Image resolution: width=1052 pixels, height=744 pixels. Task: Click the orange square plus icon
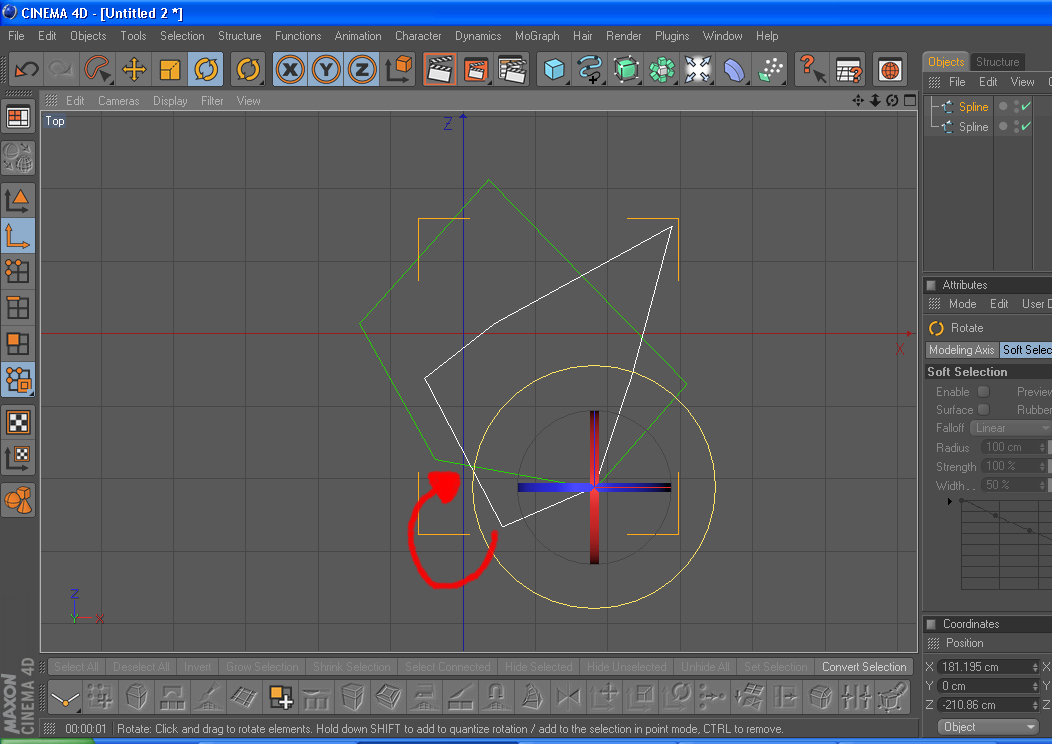point(280,698)
